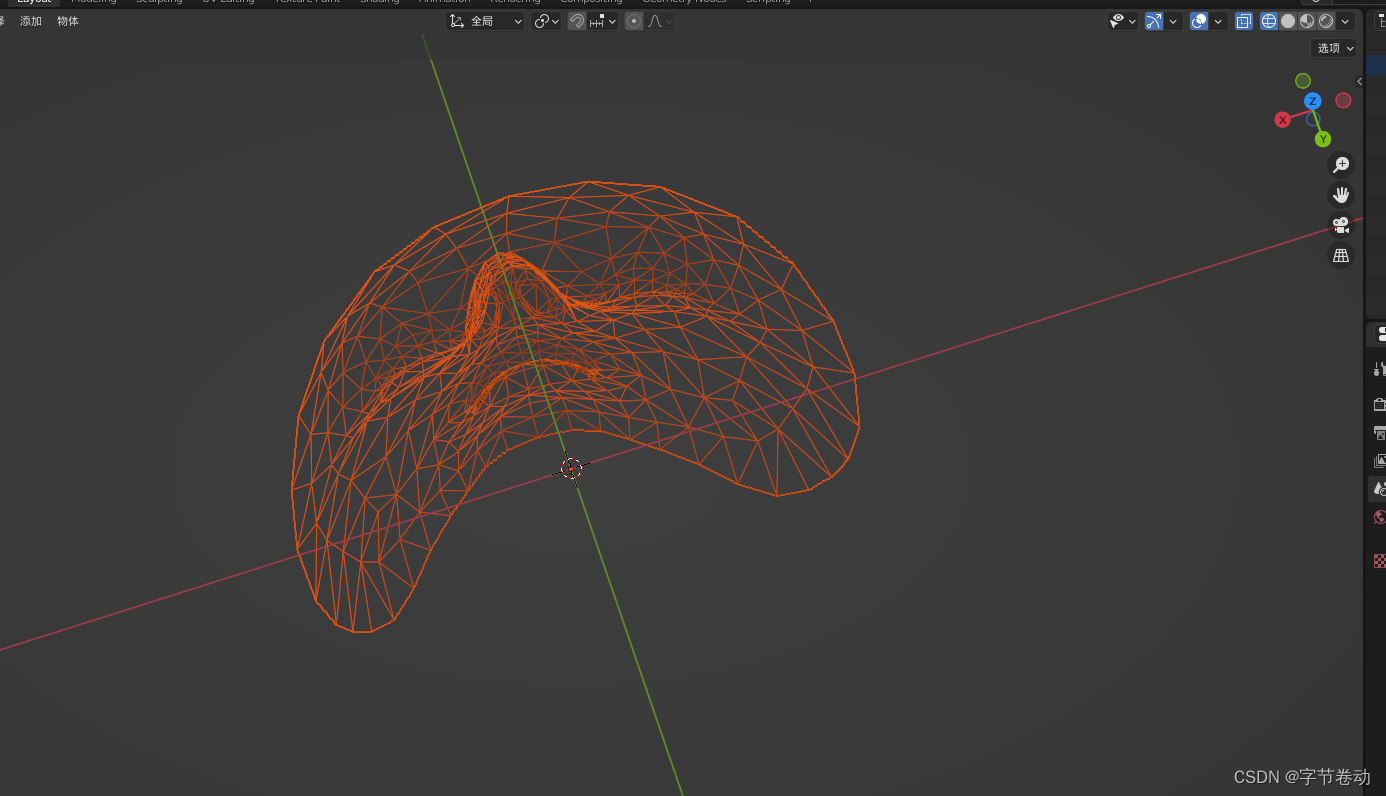Open the shading options dropdown arrow
The image size is (1386, 796).
click(x=1346, y=21)
